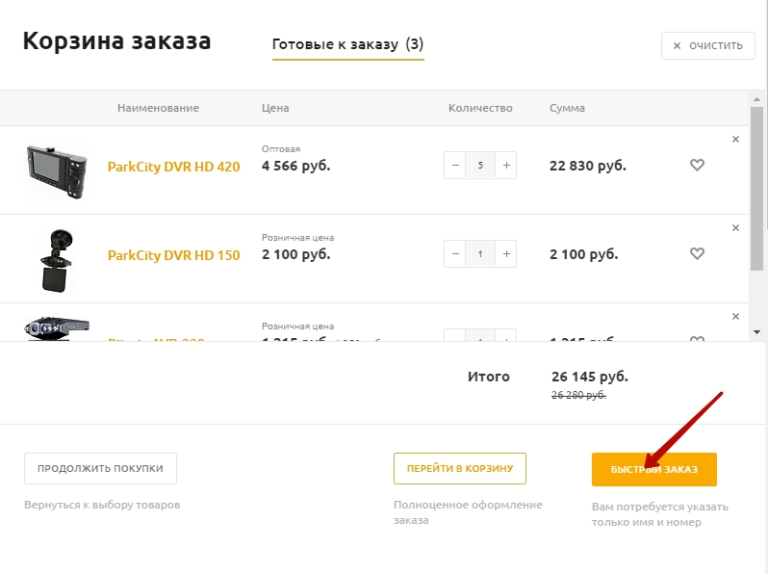Open the ParkCity DVR HD 420 product link
The height and width of the screenshot is (574, 768).
(174, 167)
